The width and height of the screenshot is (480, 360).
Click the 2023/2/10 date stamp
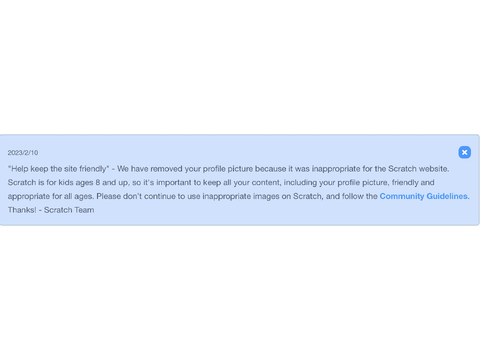click(23, 153)
